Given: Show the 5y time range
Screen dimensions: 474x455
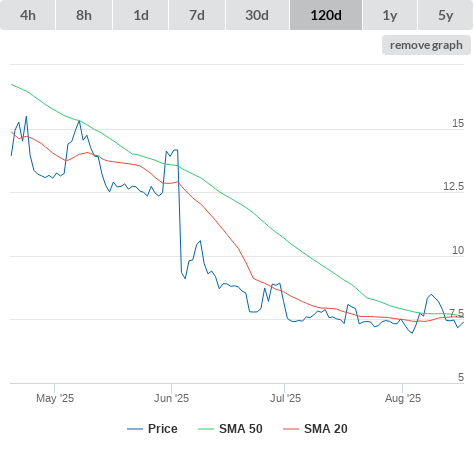Looking at the screenshot, I should pyautogui.click(x=445, y=15).
